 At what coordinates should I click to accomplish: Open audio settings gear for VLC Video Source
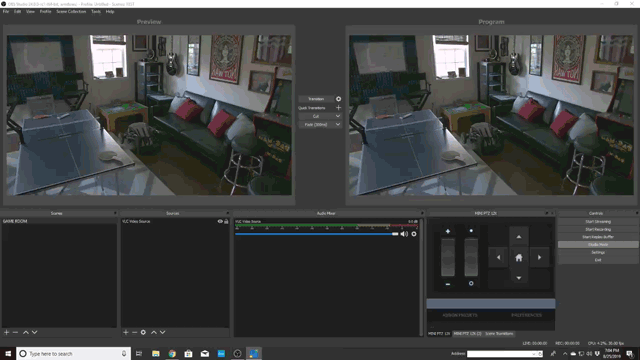click(414, 234)
